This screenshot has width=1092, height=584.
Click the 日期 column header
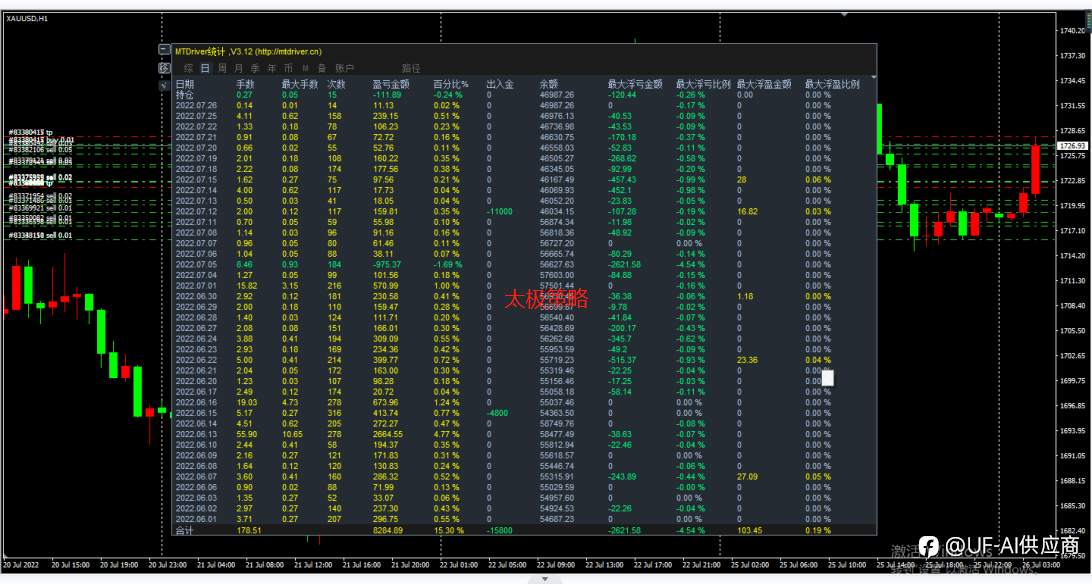pyautogui.click(x=185, y=84)
